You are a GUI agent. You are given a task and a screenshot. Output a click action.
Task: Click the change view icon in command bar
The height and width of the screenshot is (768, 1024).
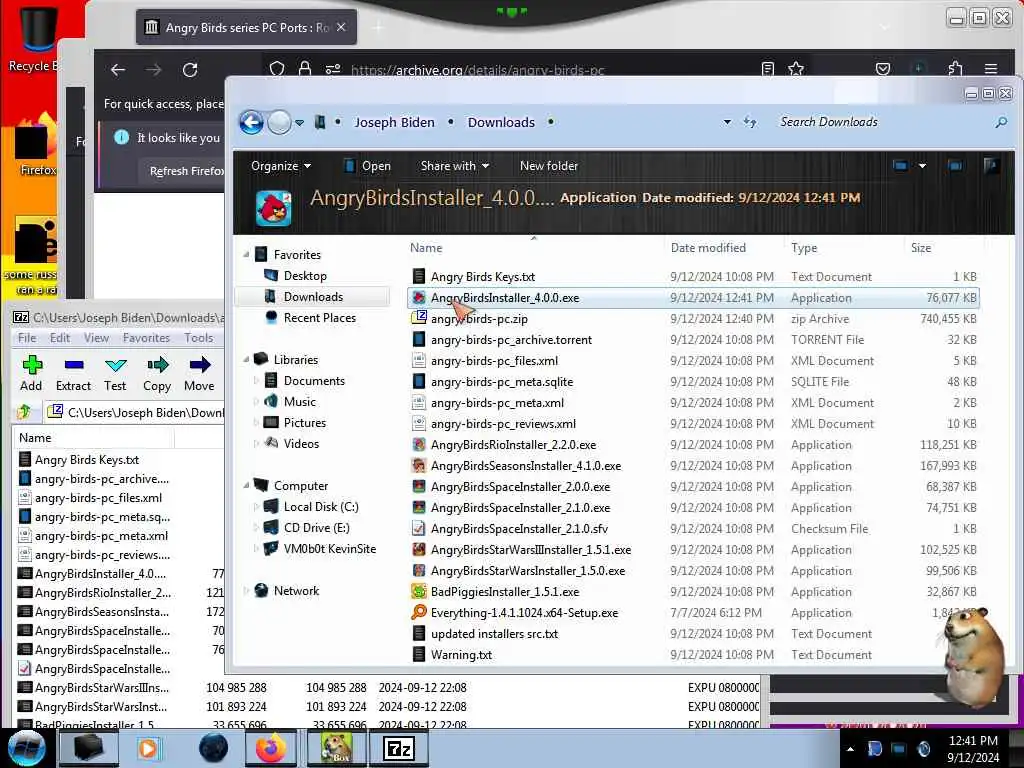tap(900, 166)
